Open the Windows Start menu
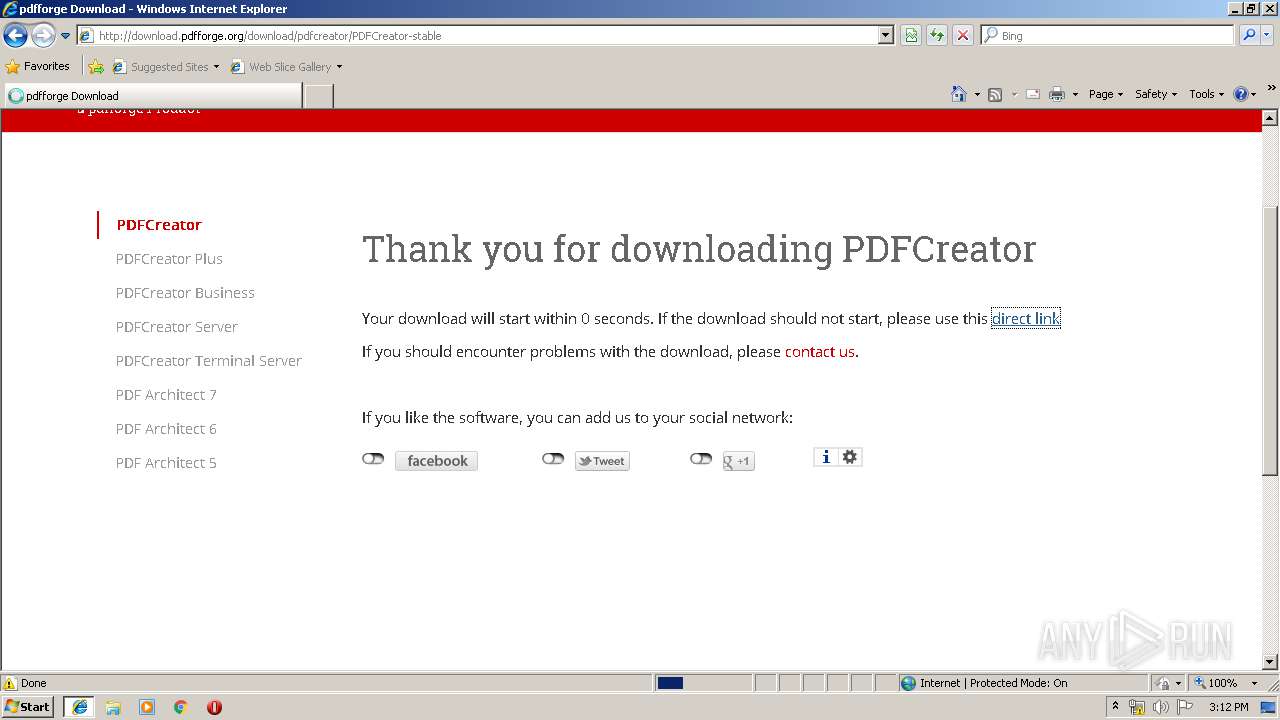 28,707
